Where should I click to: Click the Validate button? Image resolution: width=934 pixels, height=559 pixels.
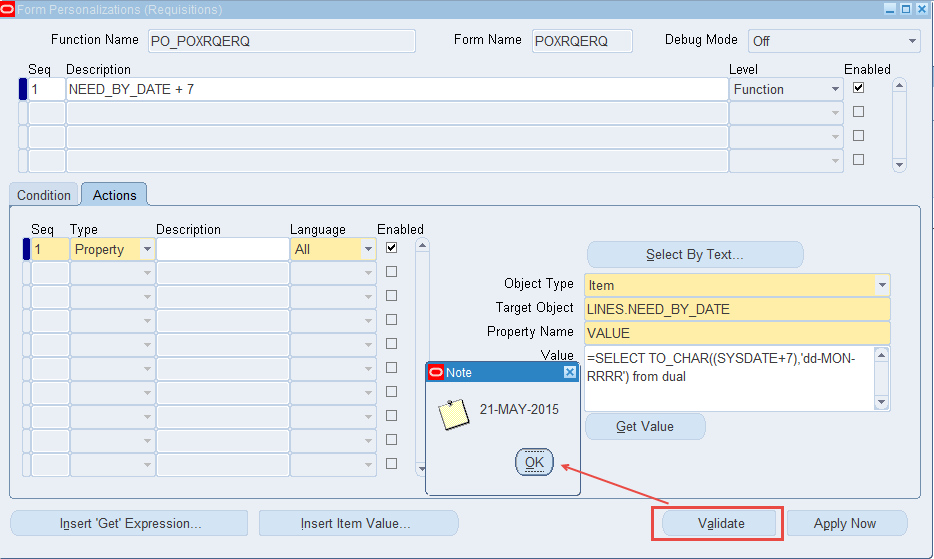coord(721,523)
